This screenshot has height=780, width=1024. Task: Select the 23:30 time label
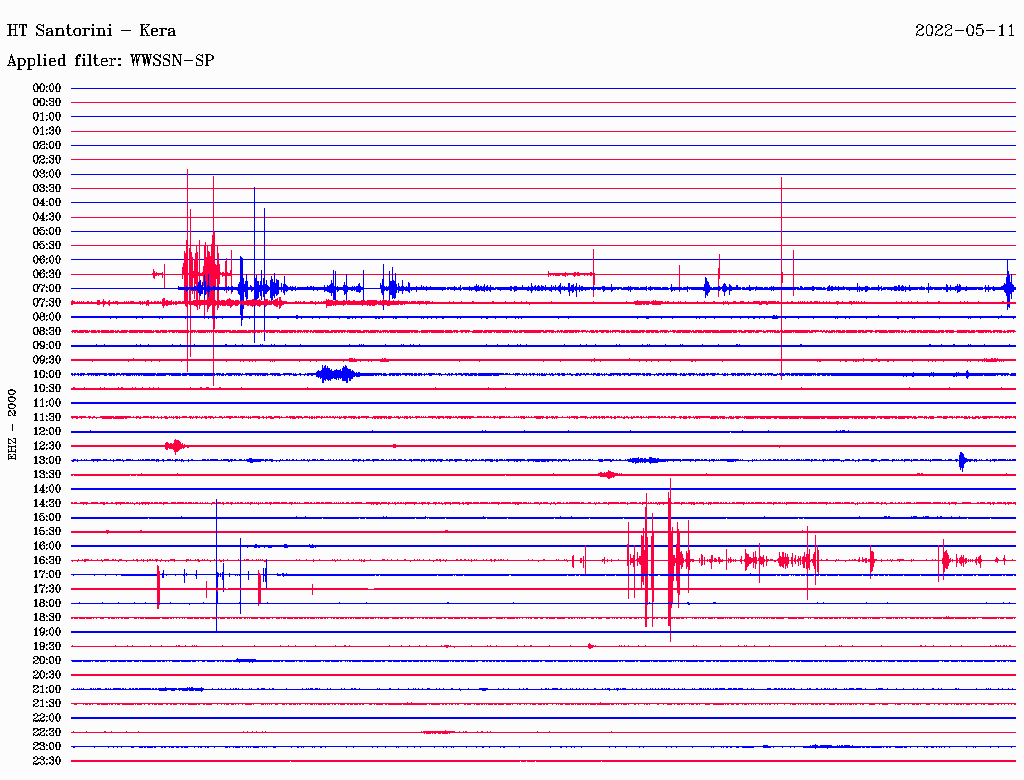(47, 761)
